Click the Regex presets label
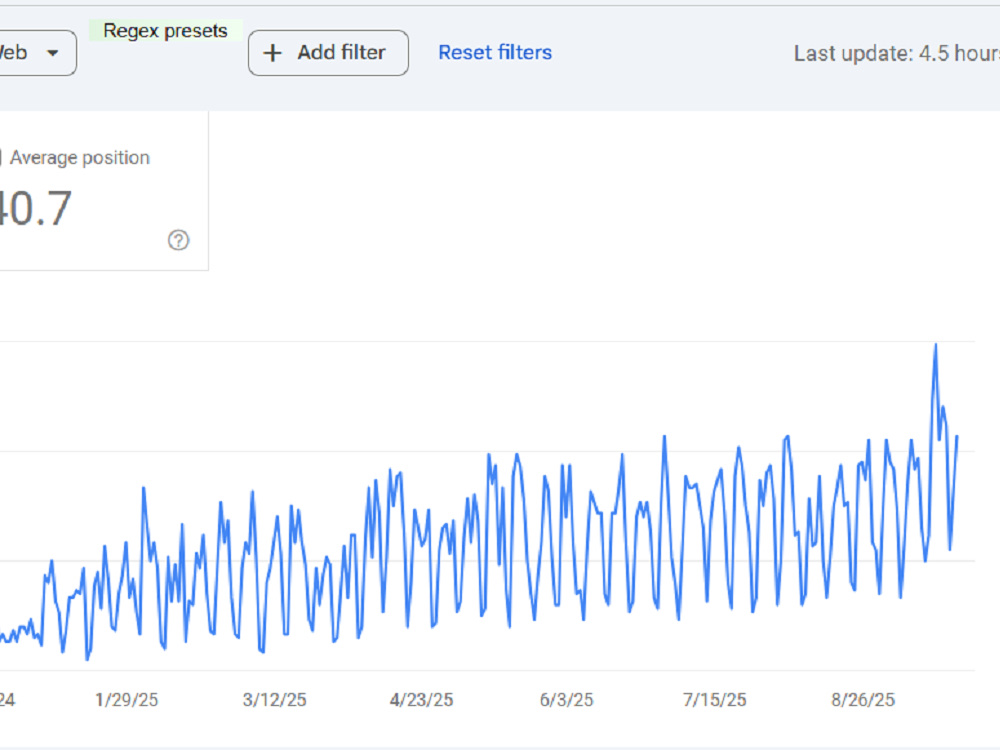The image size is (1000, 750). point(165,31)
